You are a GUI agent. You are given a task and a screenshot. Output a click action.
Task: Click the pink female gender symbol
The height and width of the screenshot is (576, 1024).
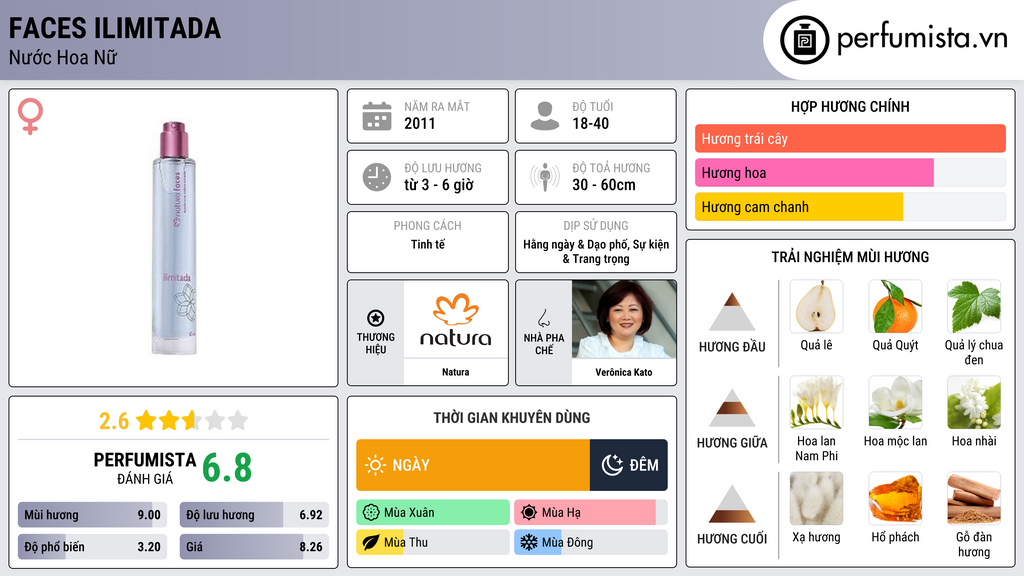[x=30, y=116]
